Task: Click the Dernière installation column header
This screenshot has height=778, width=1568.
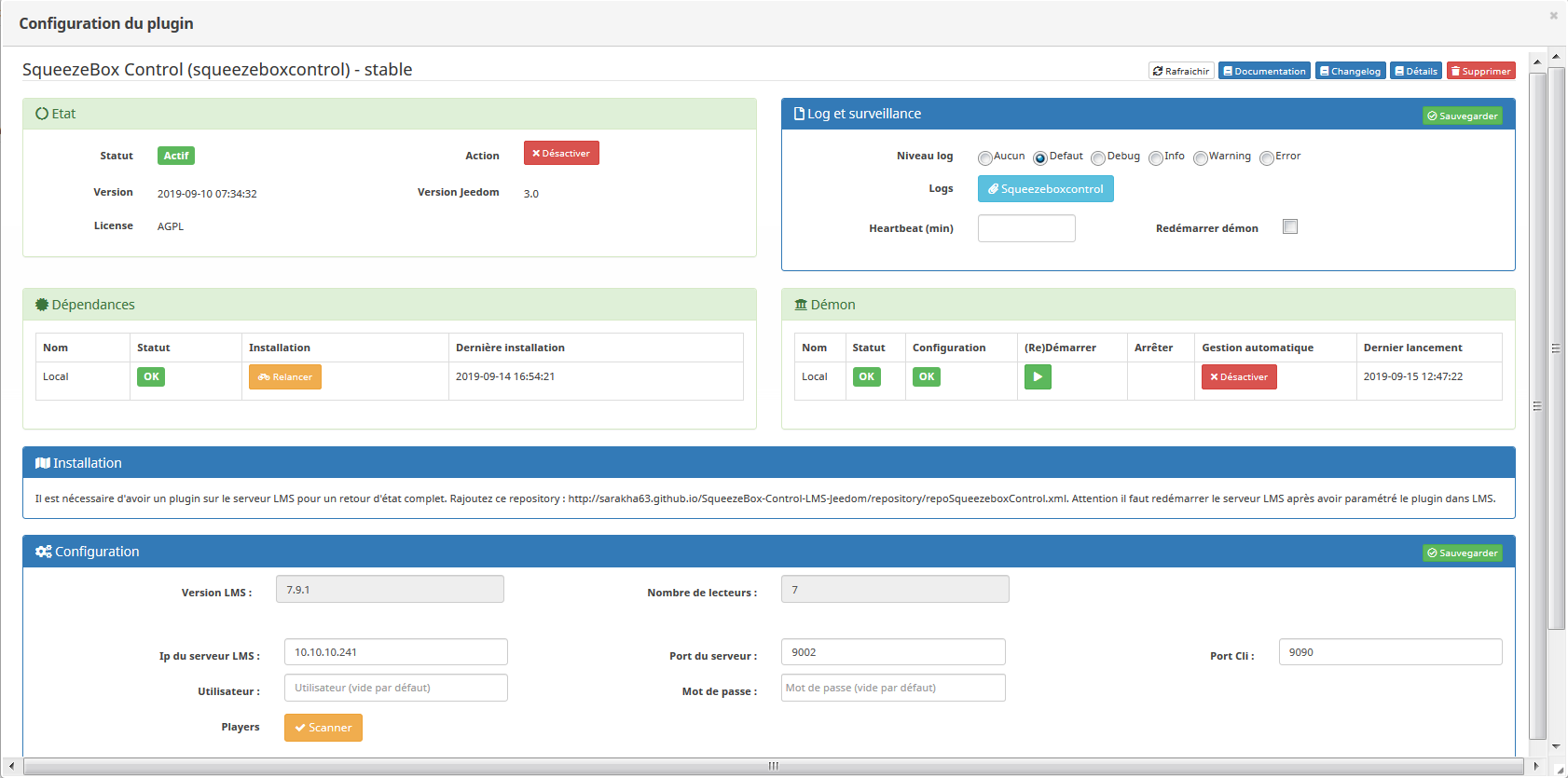Action: coord(510,348)
